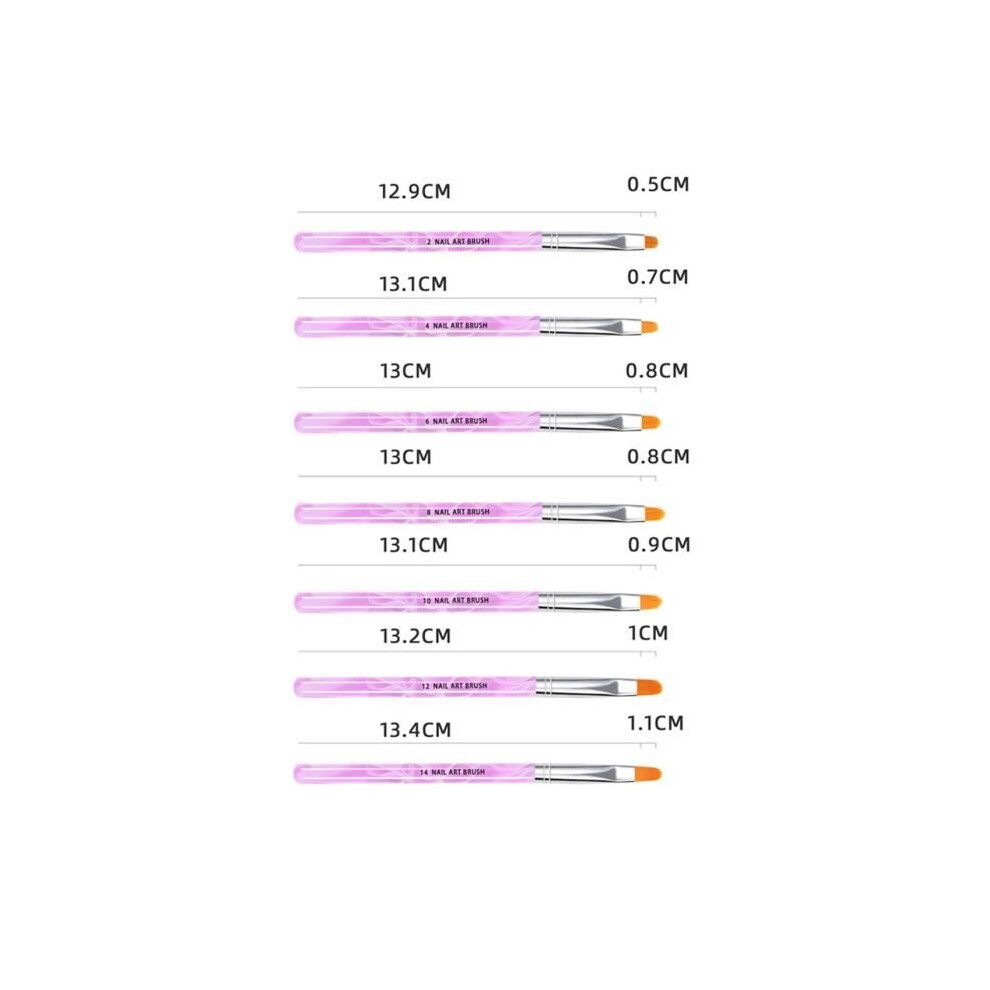Viewport: 990px width, 990px height.
Task: Select the 13.4CM length label
Action: [415, 730]
